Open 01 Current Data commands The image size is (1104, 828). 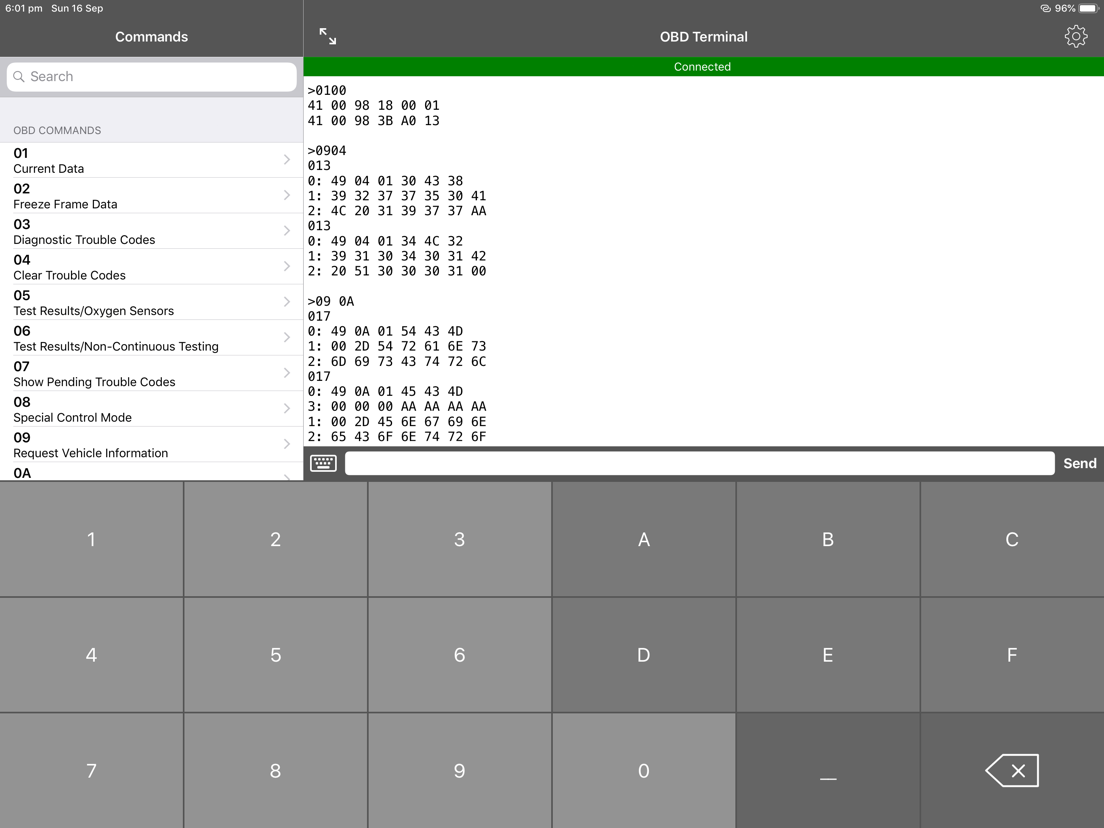pos(151,161)
